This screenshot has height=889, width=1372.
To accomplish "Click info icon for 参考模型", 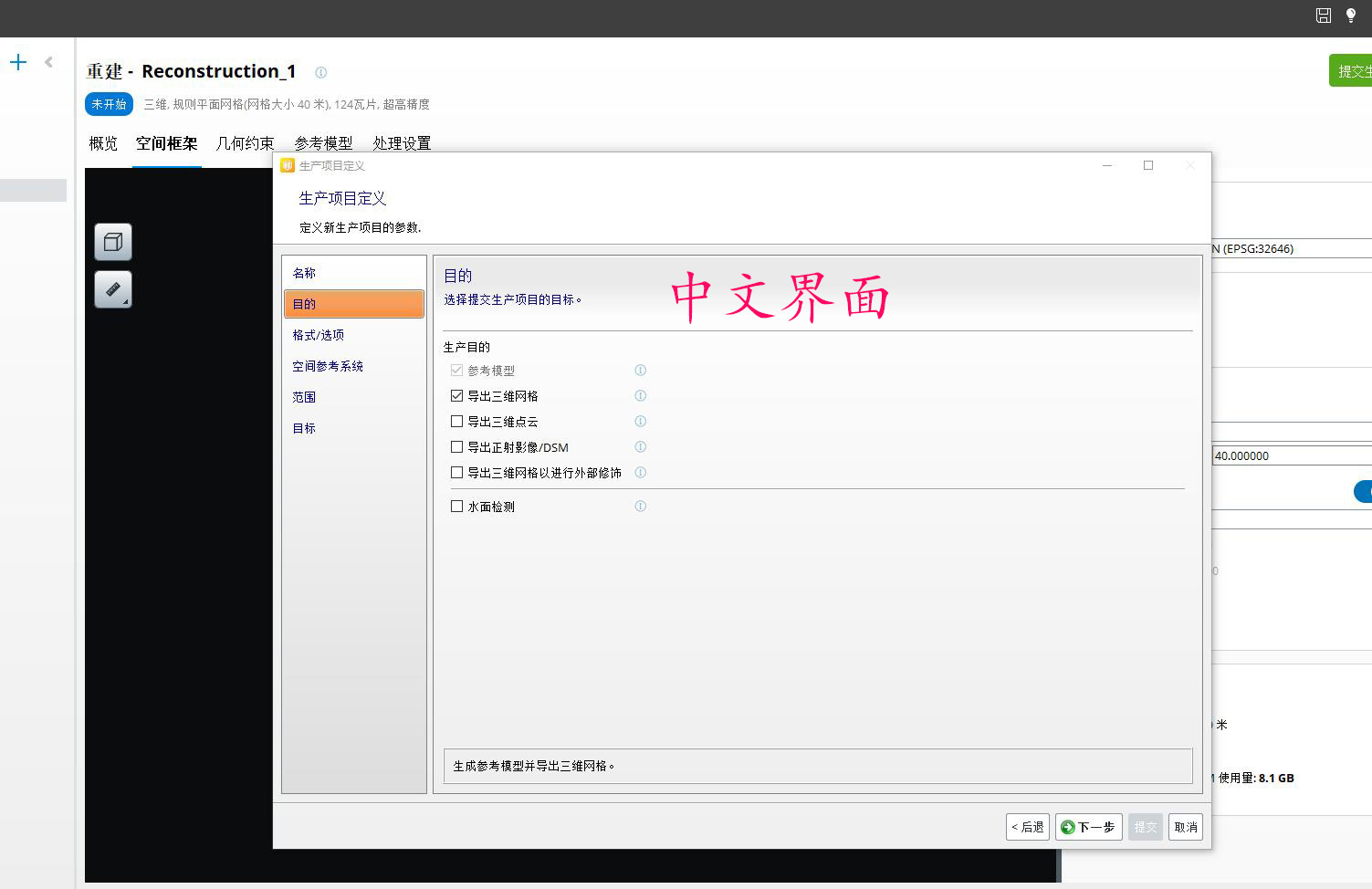I will click(640, 371).
